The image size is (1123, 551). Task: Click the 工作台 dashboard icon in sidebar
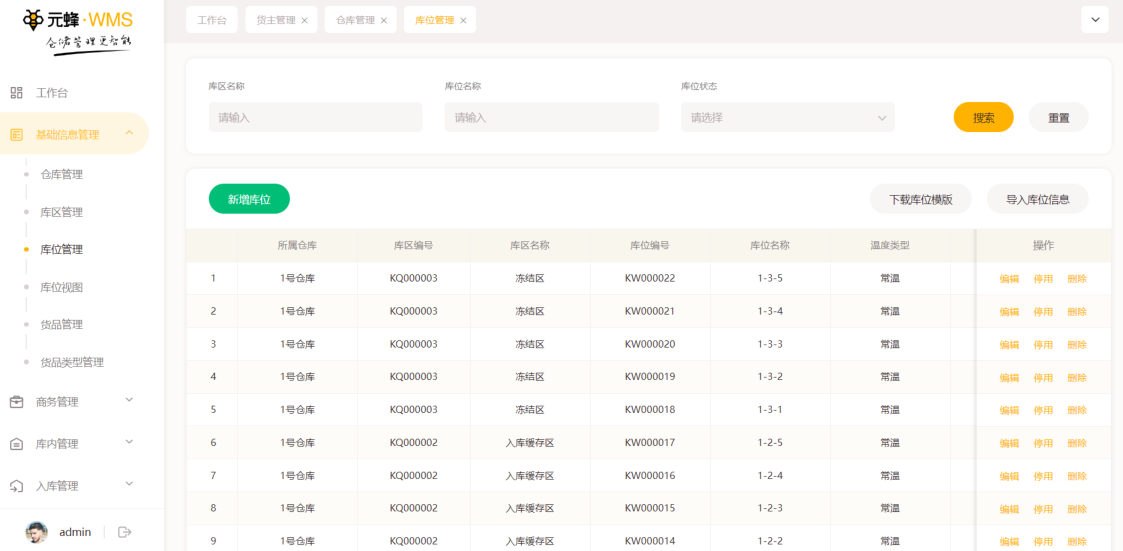(16, 93)
